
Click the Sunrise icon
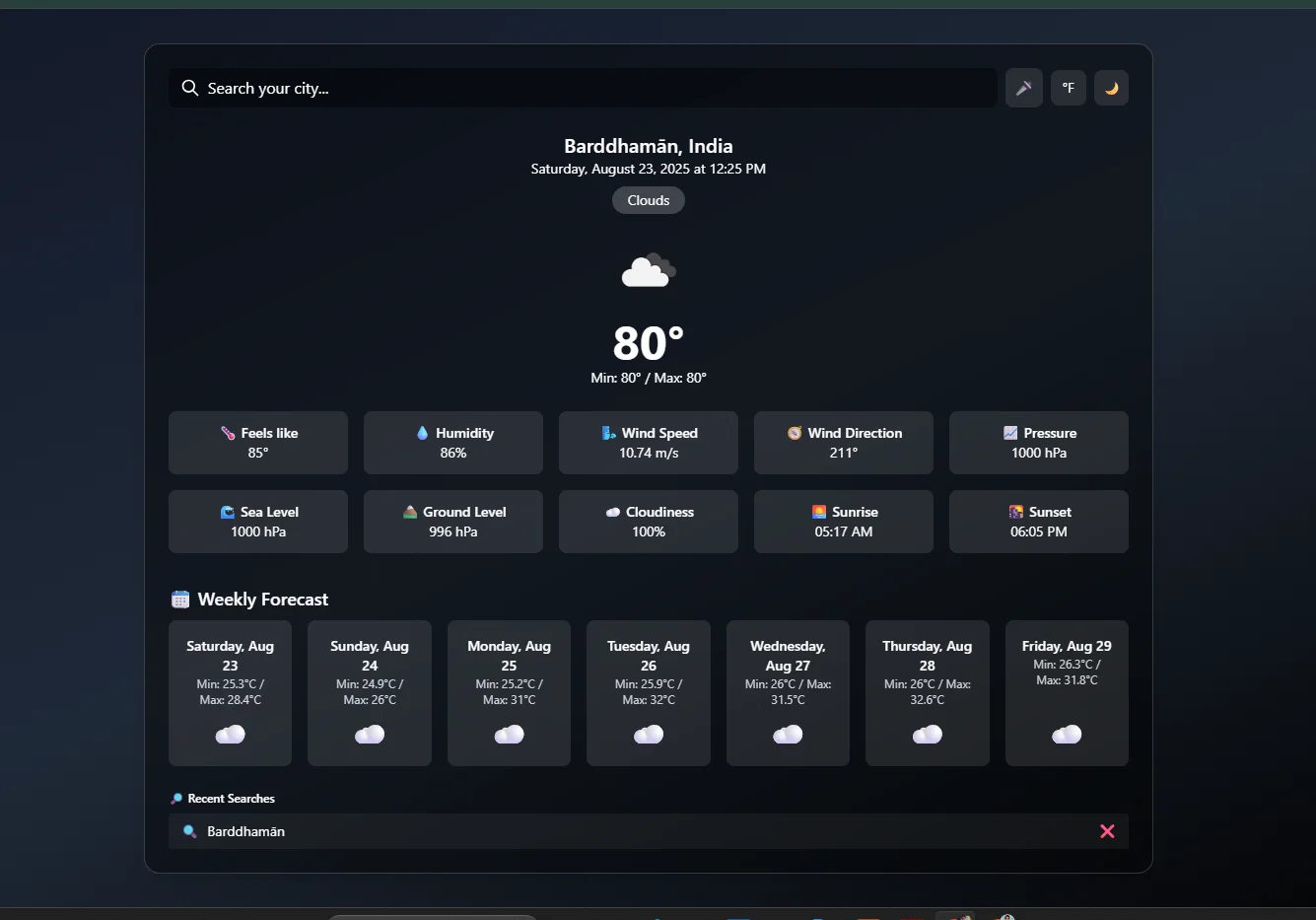click(x=818, y=512)
